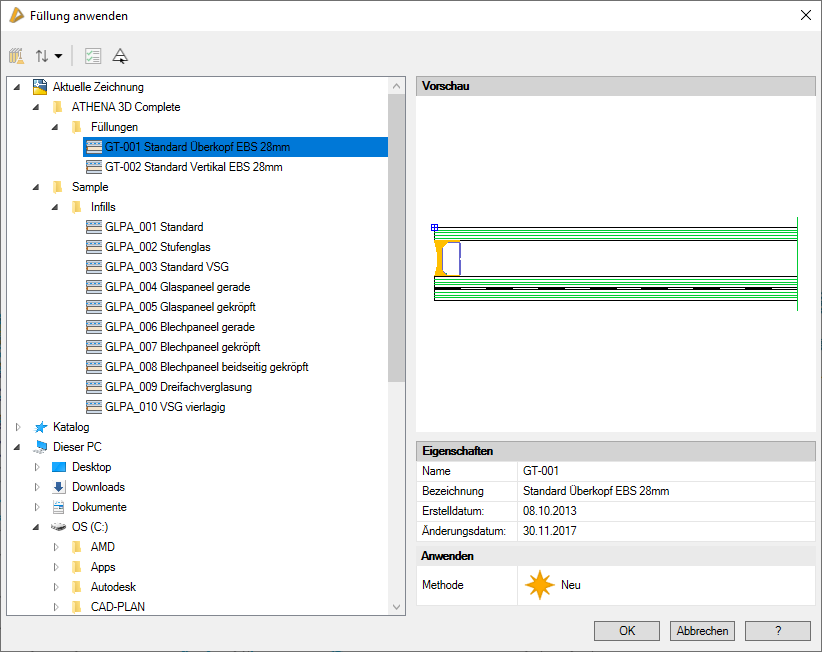The height and width of the screenshot is (652, 822).
Task: Select GT-002 Standard Vertikal EBS 28mm
Action: point(193,167)
